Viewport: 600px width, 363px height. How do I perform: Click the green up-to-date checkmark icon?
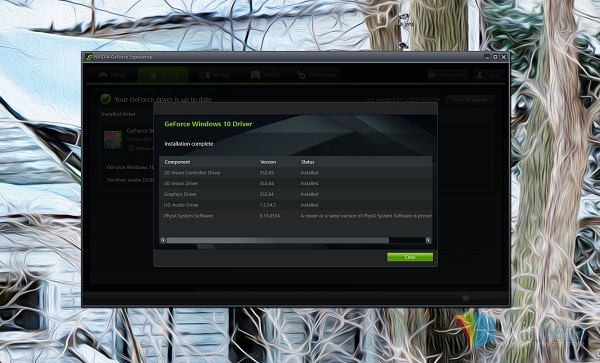tap(106, 99)
